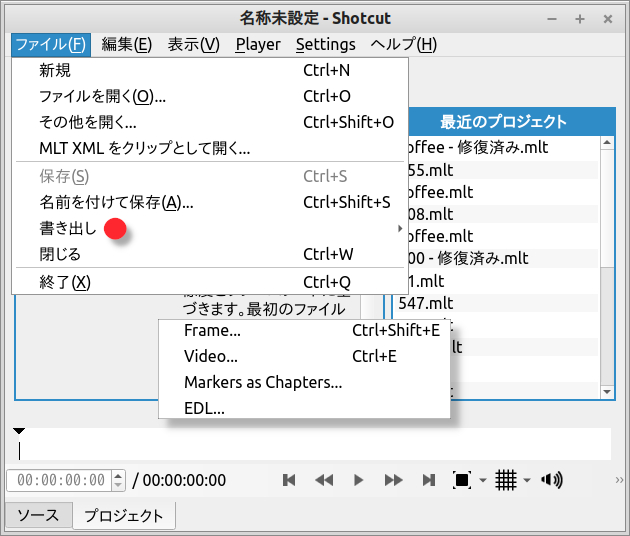This screenshot has height=536, width=630.
Task: Click the fast forward button
Action: [x=394, y=480]
